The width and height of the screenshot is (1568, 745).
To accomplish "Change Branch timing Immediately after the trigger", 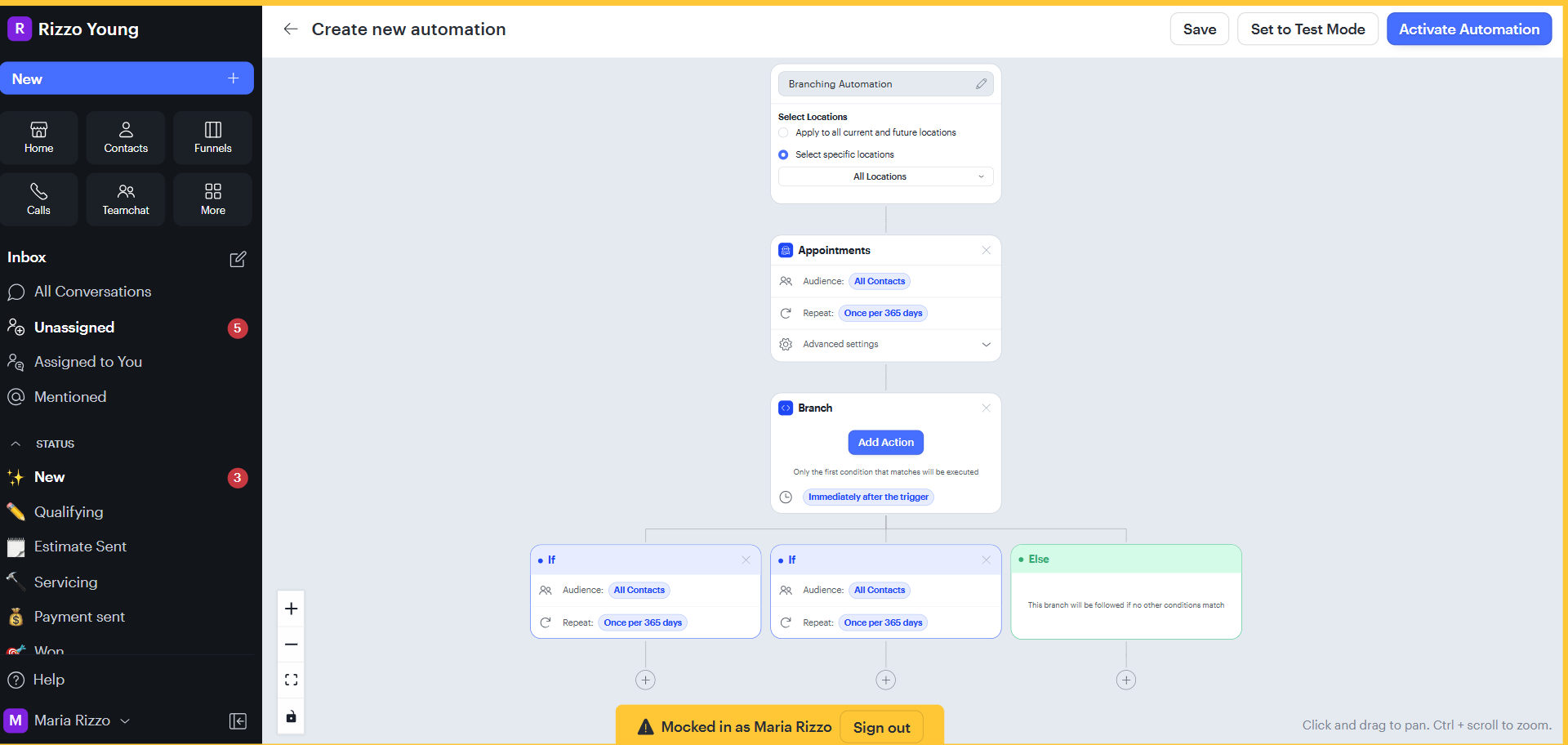I will 868,497.
